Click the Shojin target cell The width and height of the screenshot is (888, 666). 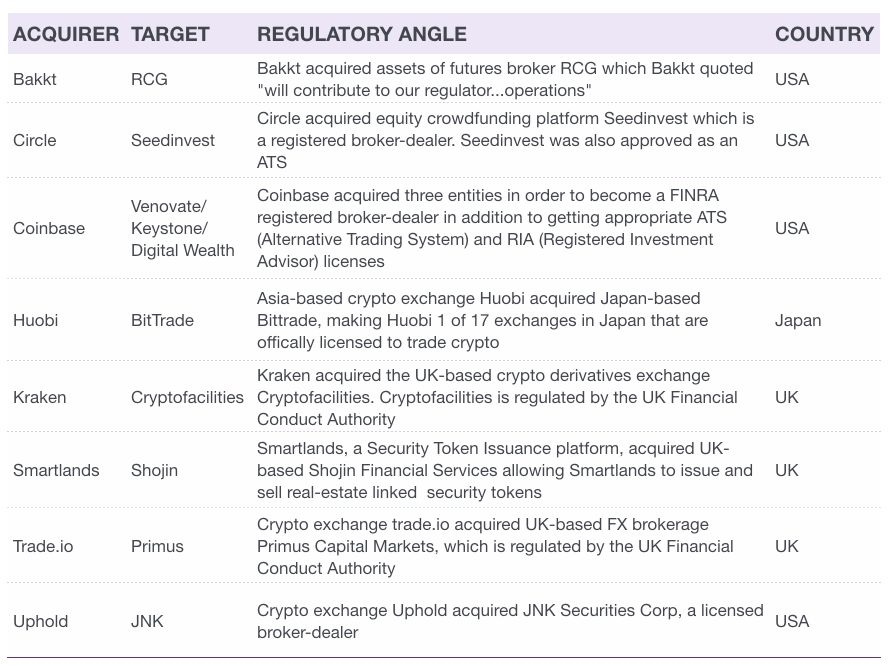click(x=154, y=471)
